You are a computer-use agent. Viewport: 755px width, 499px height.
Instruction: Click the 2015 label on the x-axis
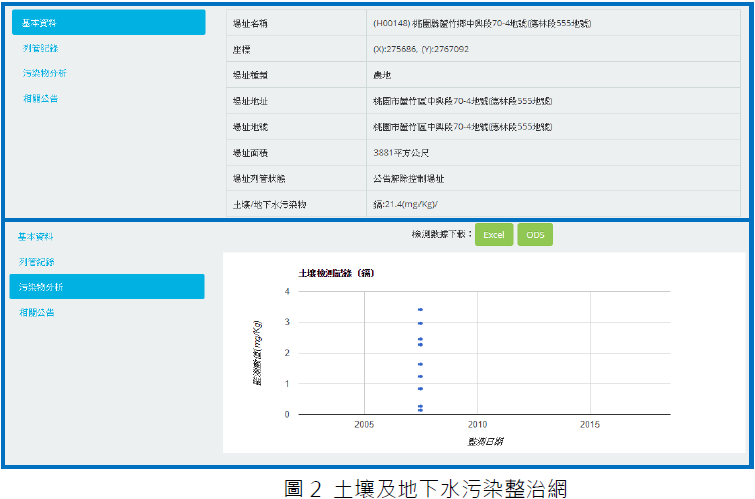click(x=590, y=424)
